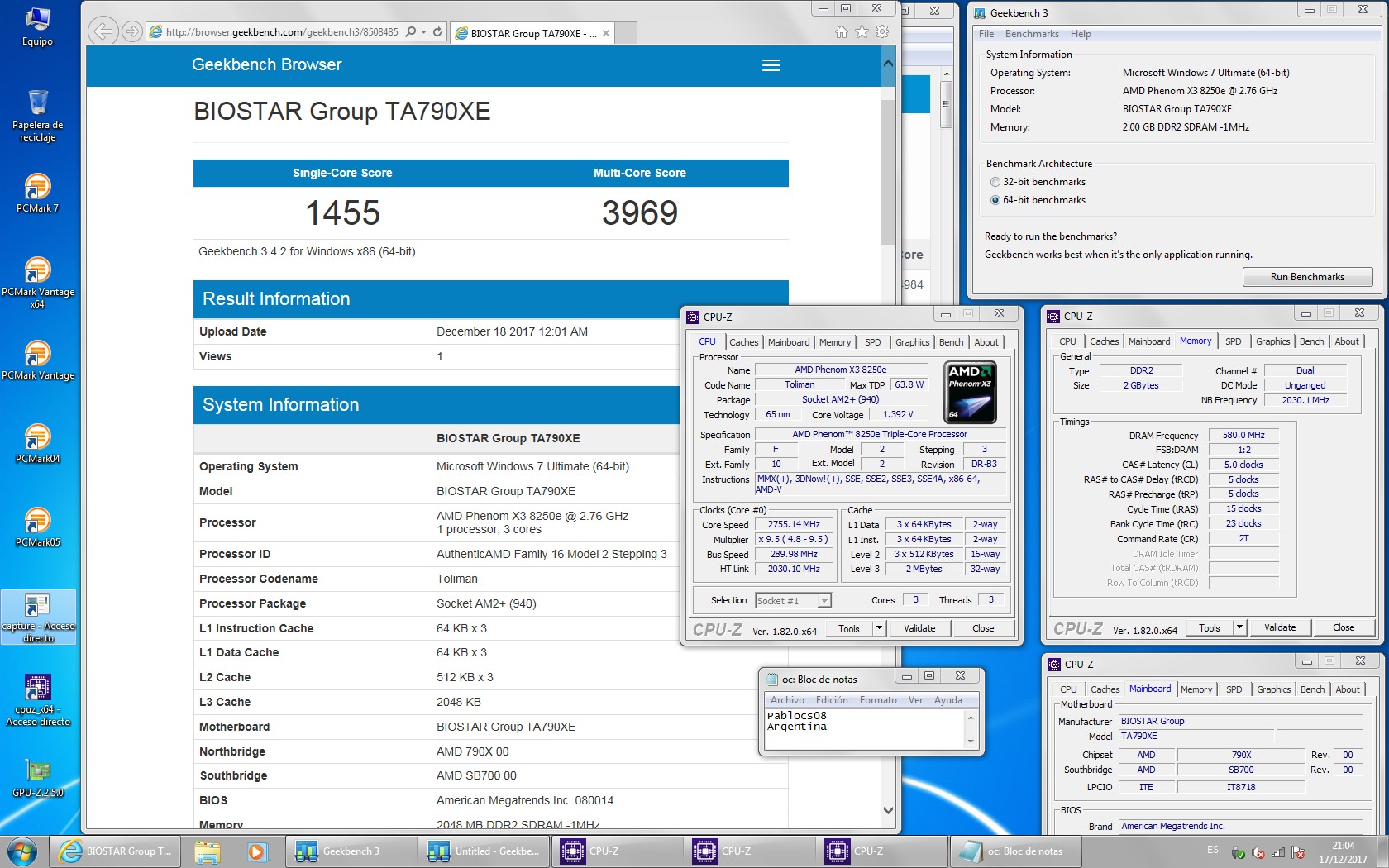Open Edición menu in Bloc de notas
Screen dimensions: 1389x868
click(832, 700)
